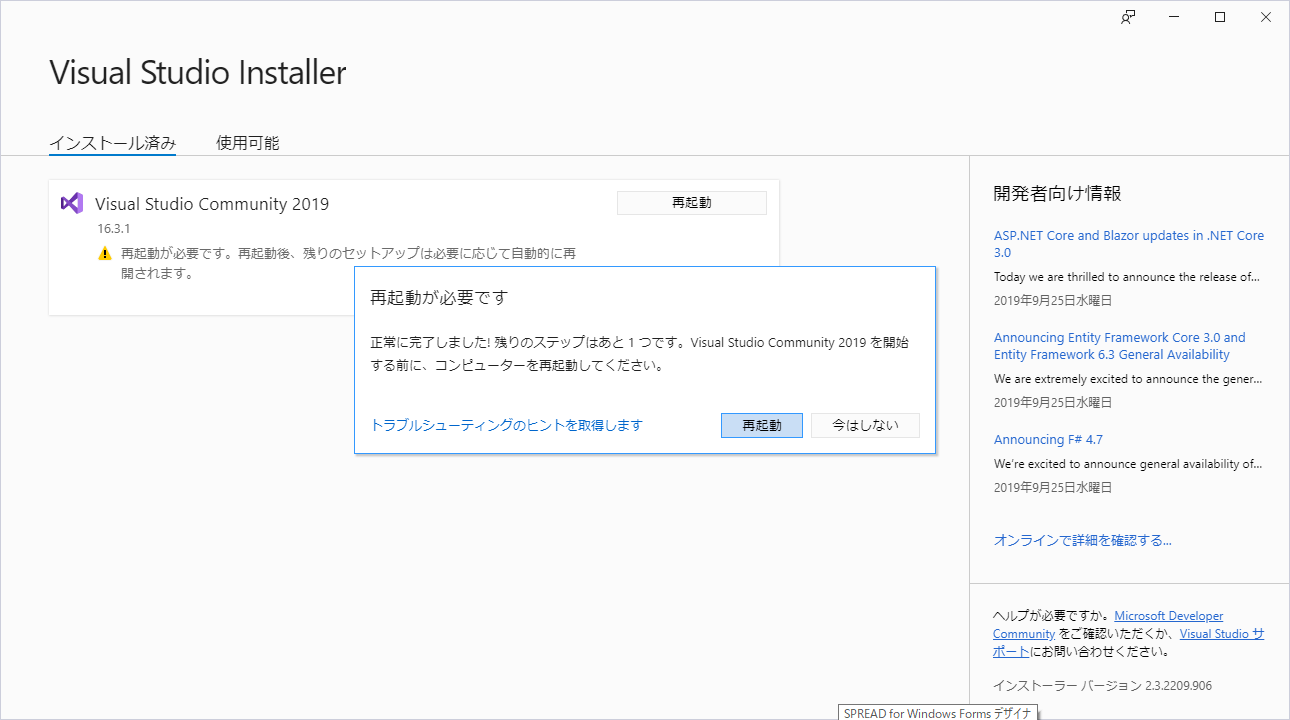Click 再起動 button on the product card

point(692,202)
